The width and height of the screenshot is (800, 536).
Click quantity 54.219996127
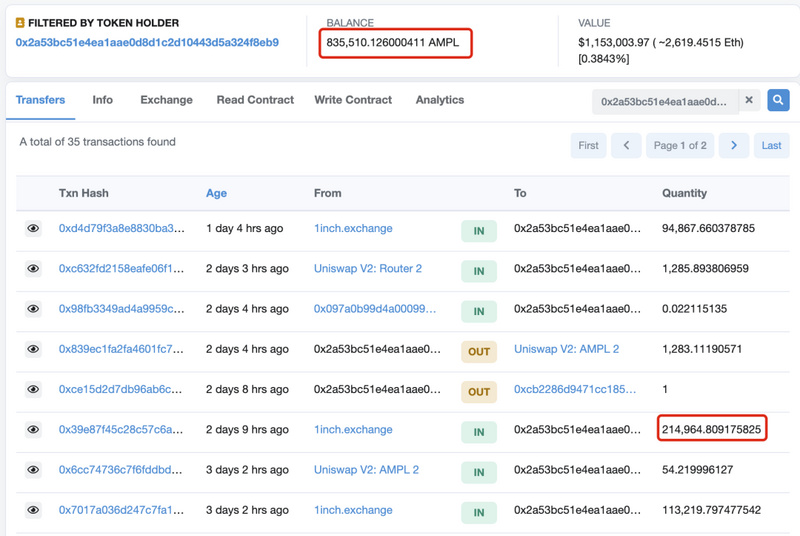697,470
